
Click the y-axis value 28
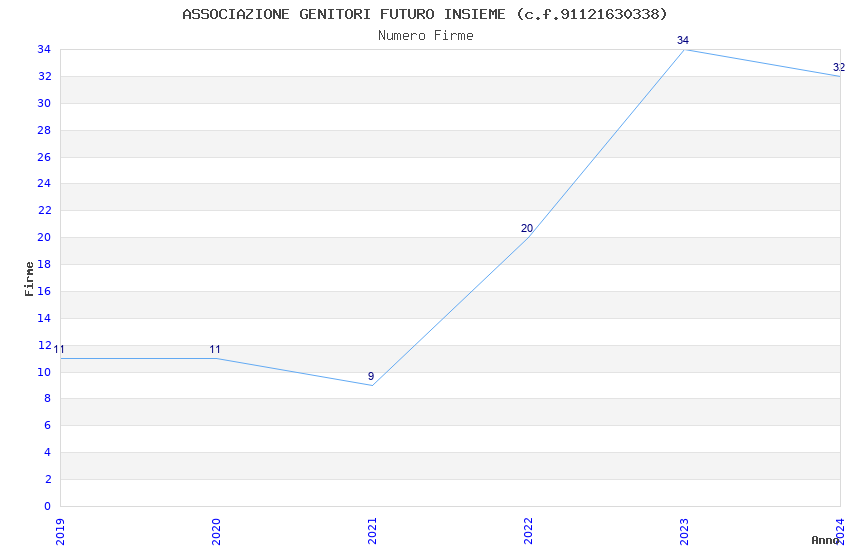44,130
